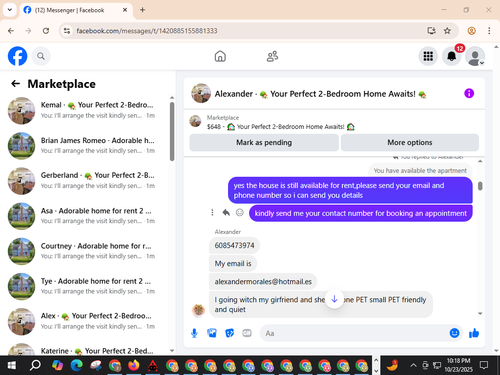Open Facebook search magnifier
Viewport: 500px width, 375px height.
pyautogui.click(x=41, y=56)
